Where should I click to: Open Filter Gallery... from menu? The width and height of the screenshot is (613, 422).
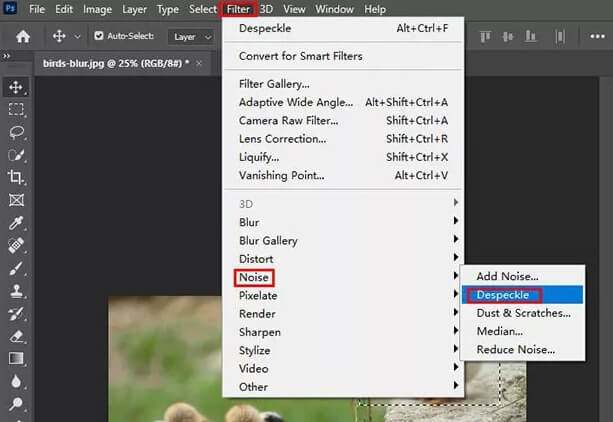point(273,84)
